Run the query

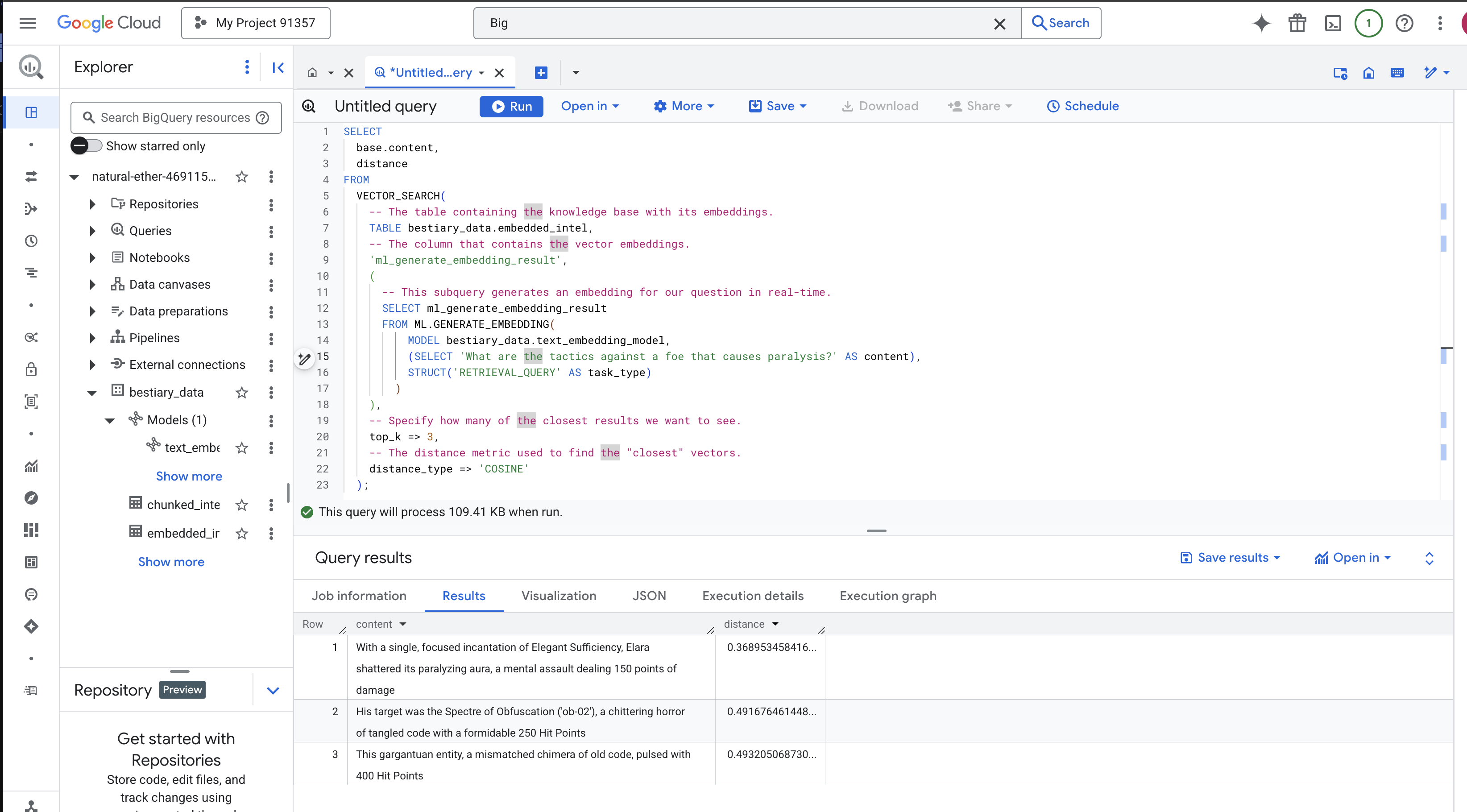[x=511, y=107]
